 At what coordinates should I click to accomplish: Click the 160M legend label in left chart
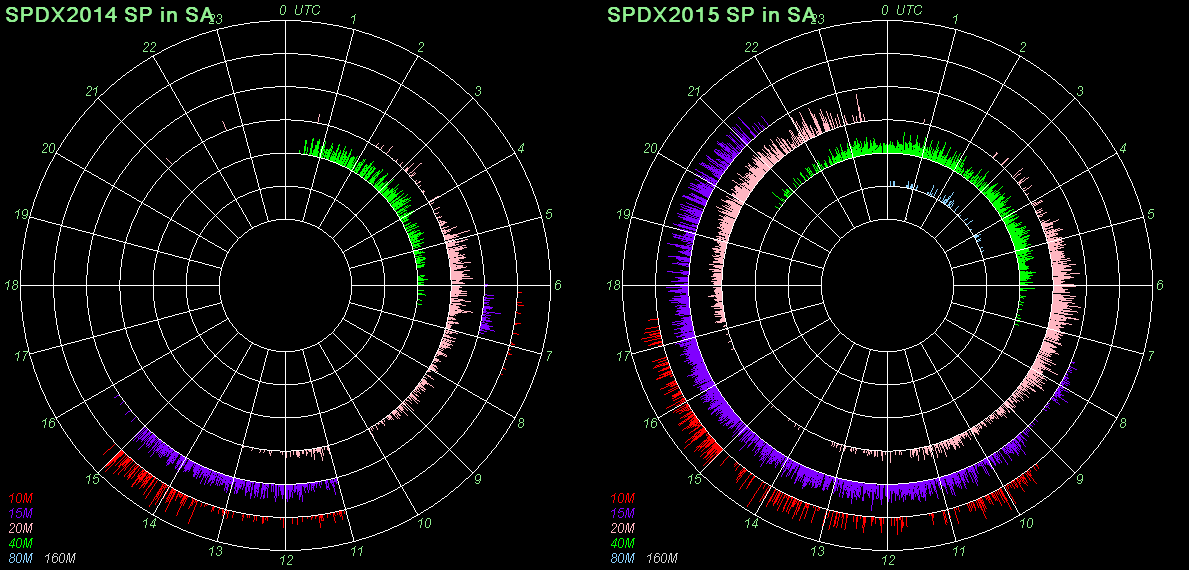[x=61, y=558]
